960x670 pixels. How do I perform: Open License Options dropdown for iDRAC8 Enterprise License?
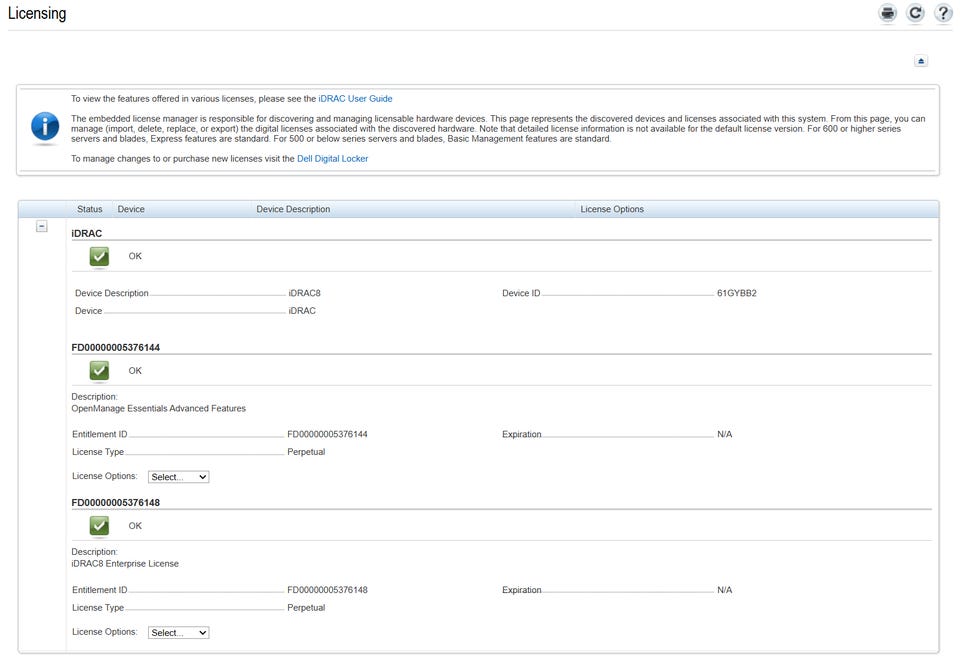pos(178,633)
